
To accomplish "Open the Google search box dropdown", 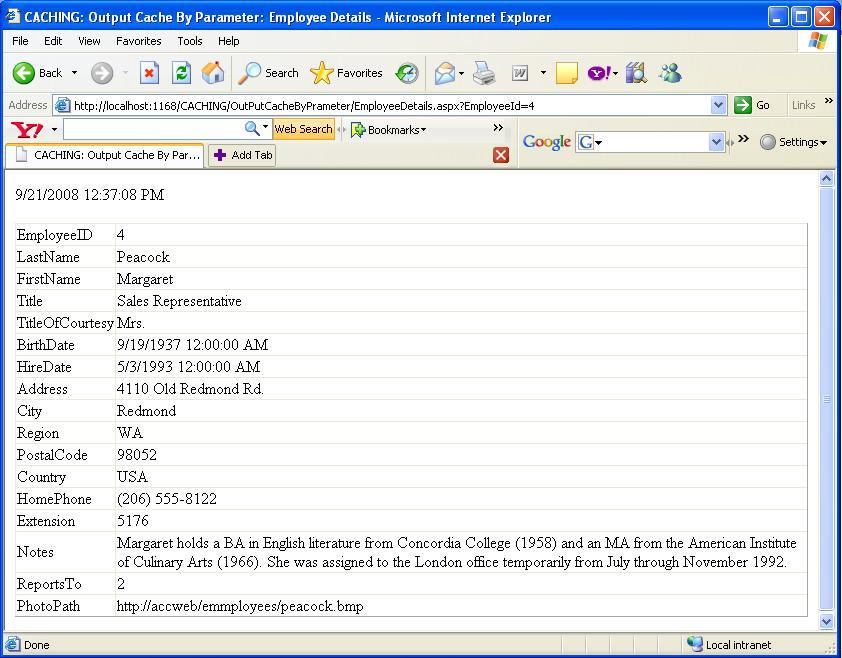I will tap(716, 142).
